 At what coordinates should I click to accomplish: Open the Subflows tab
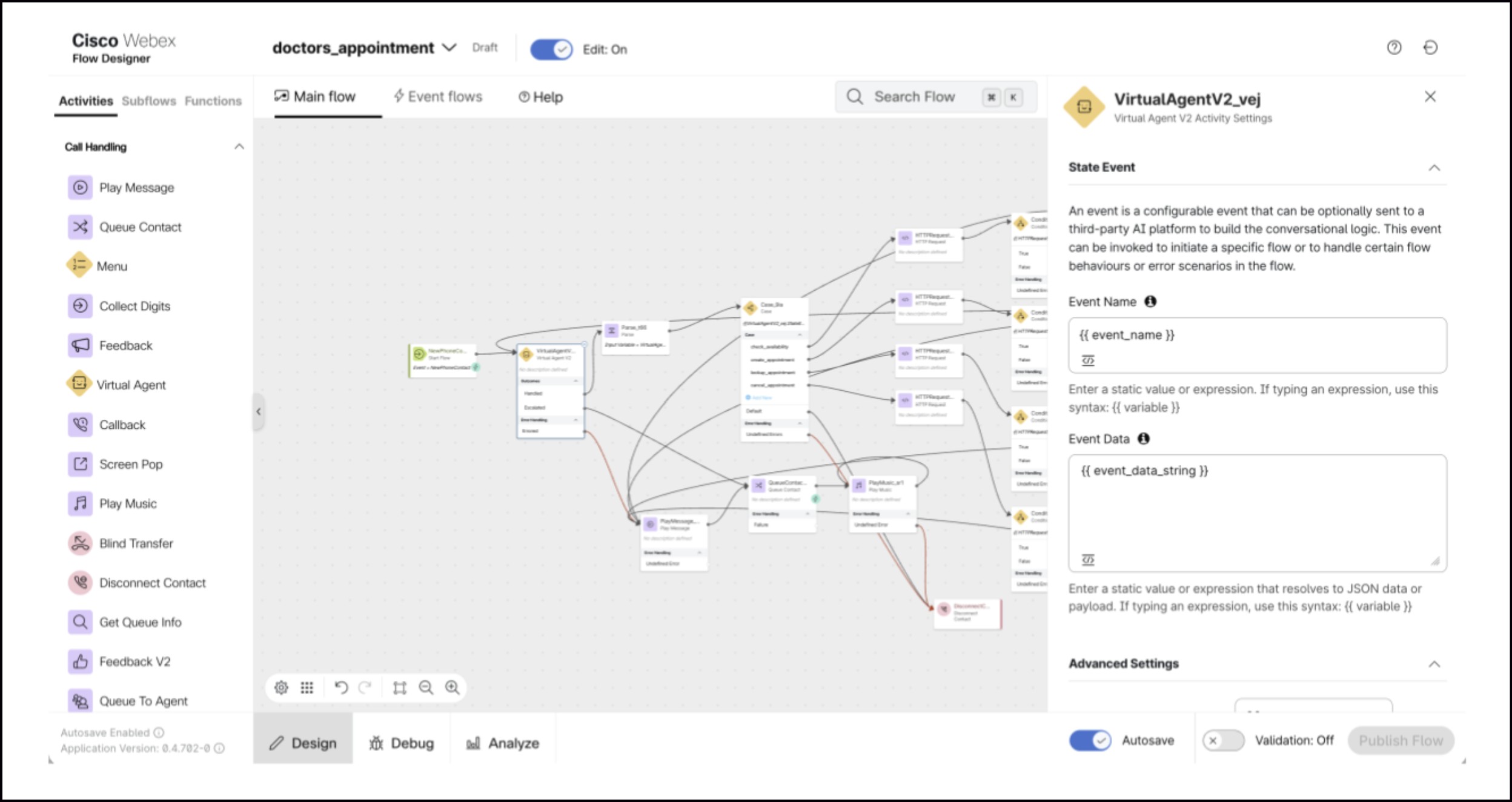point(148,101)
